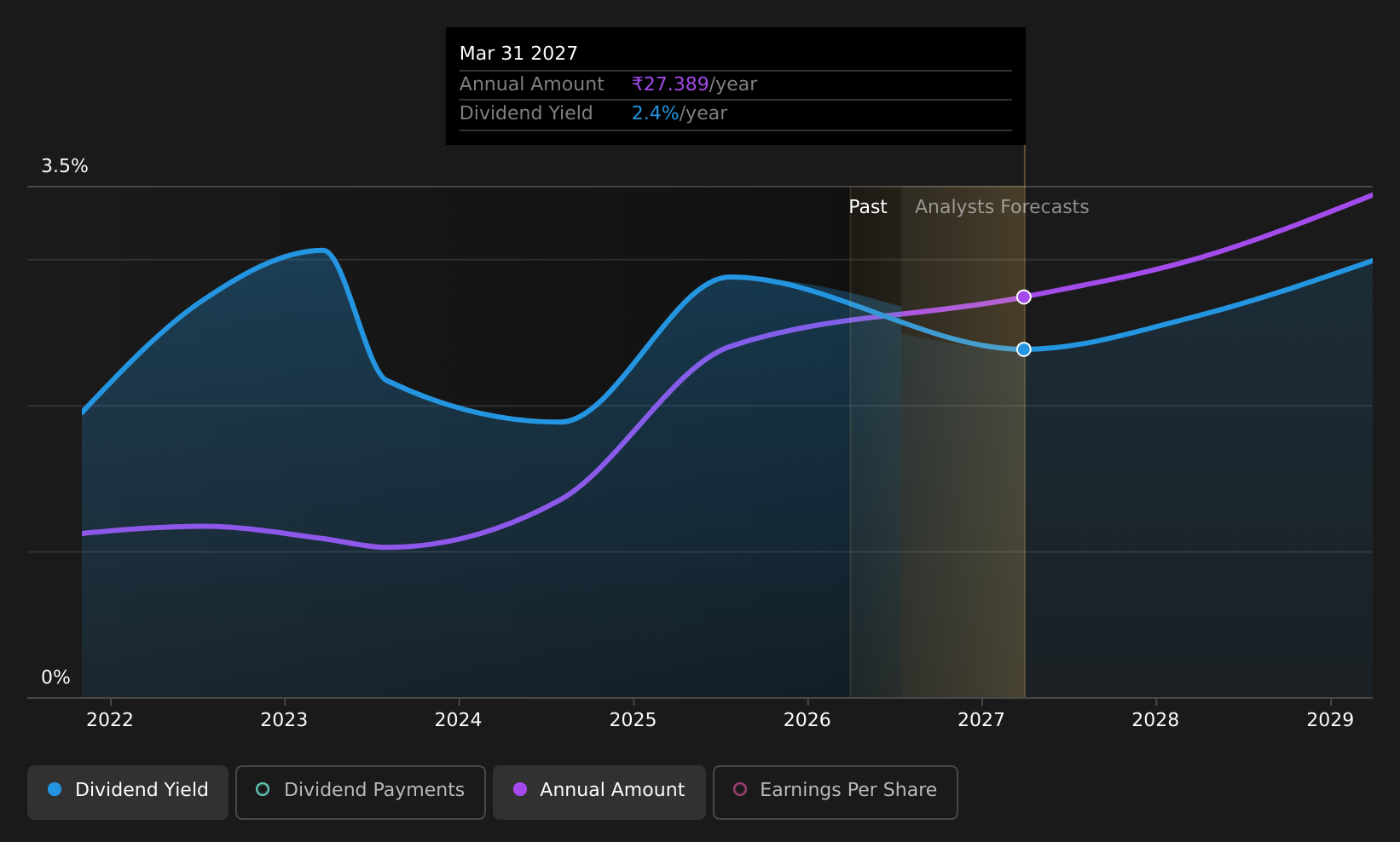
Task: Click the Analysts Forecasts label
Action: 1002,207
